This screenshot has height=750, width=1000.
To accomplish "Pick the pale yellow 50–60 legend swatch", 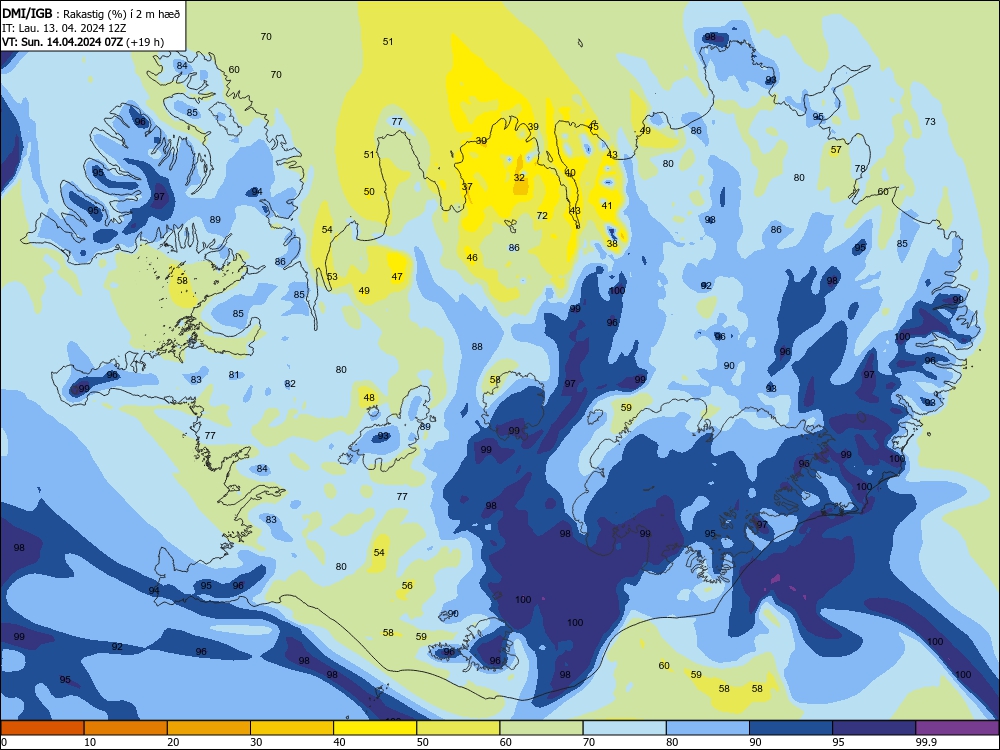I will [x=458, y=728].
